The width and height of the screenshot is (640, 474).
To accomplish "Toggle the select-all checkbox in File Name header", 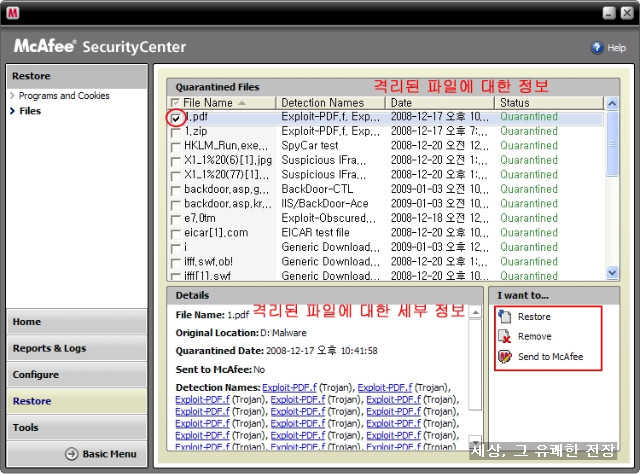I will 175,103.
